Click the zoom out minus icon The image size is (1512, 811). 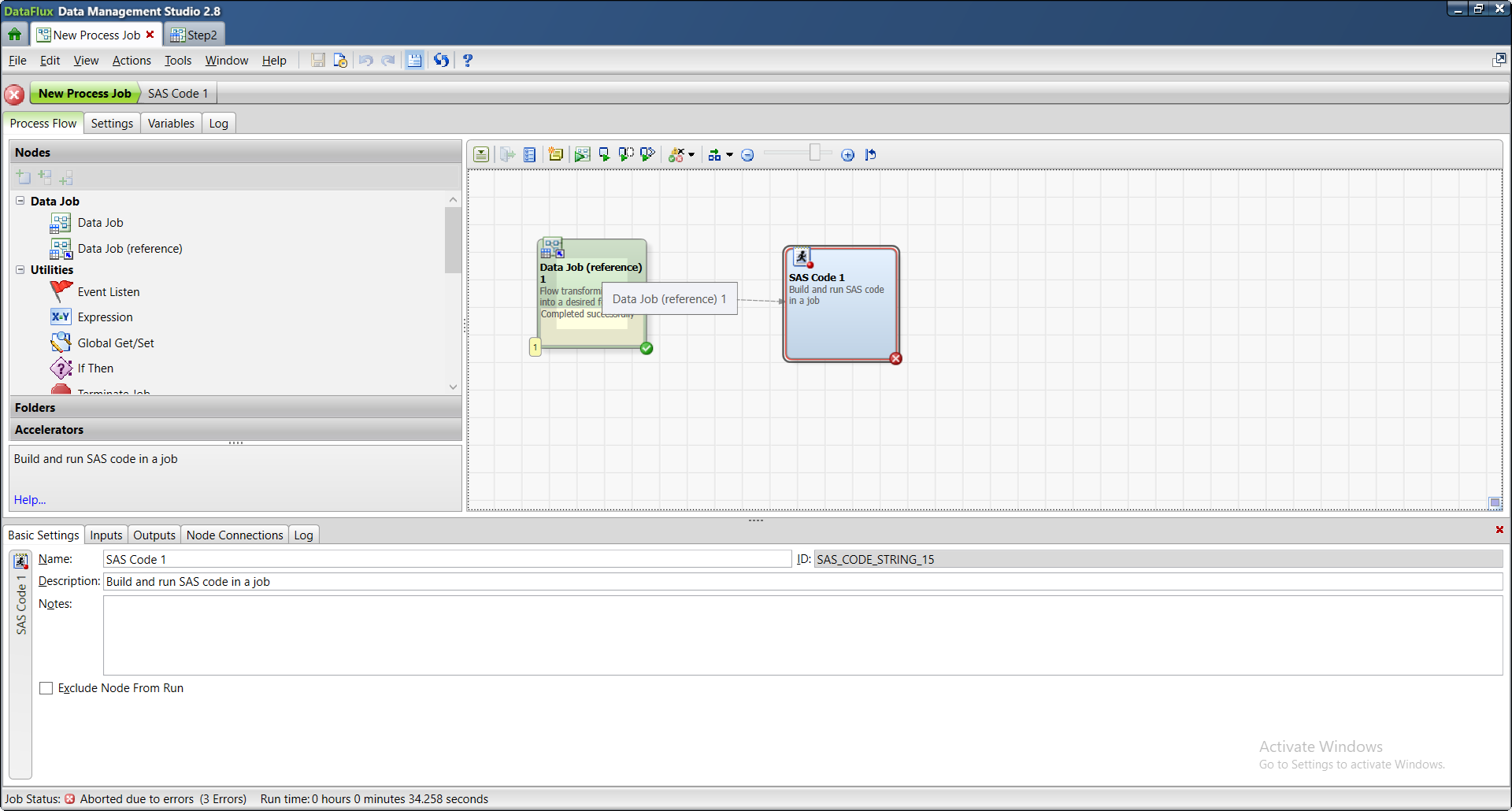747,155
